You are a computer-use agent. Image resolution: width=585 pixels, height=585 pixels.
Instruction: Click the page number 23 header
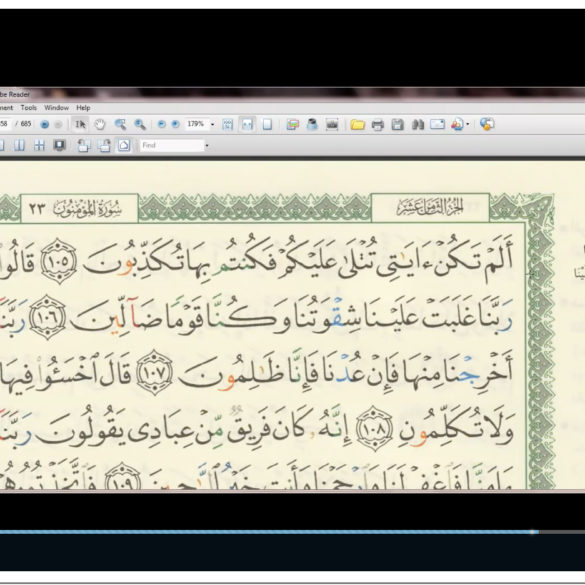point(37,208)
